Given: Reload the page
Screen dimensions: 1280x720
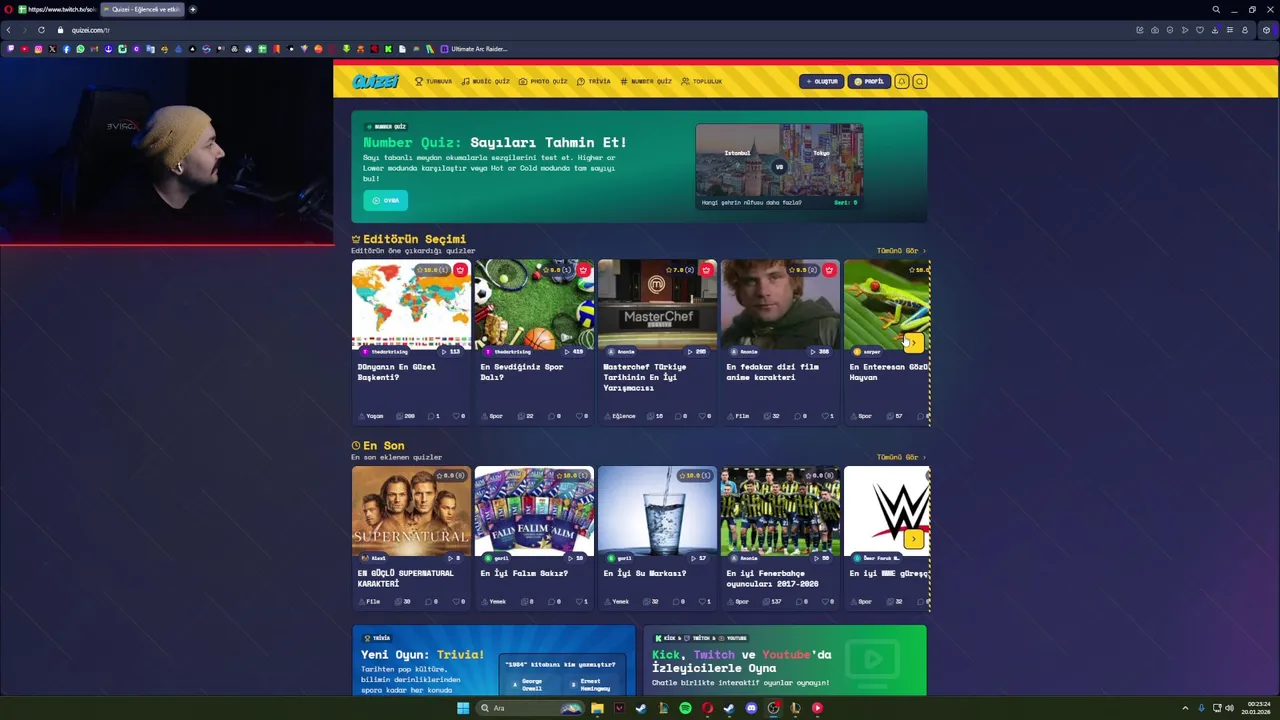Looking at the screenshot, I should [41, 30].
